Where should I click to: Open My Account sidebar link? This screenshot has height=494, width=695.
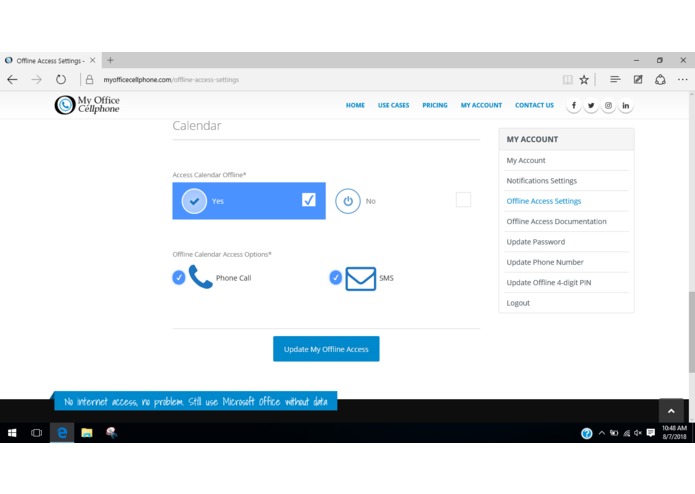(x=526, y=160)
